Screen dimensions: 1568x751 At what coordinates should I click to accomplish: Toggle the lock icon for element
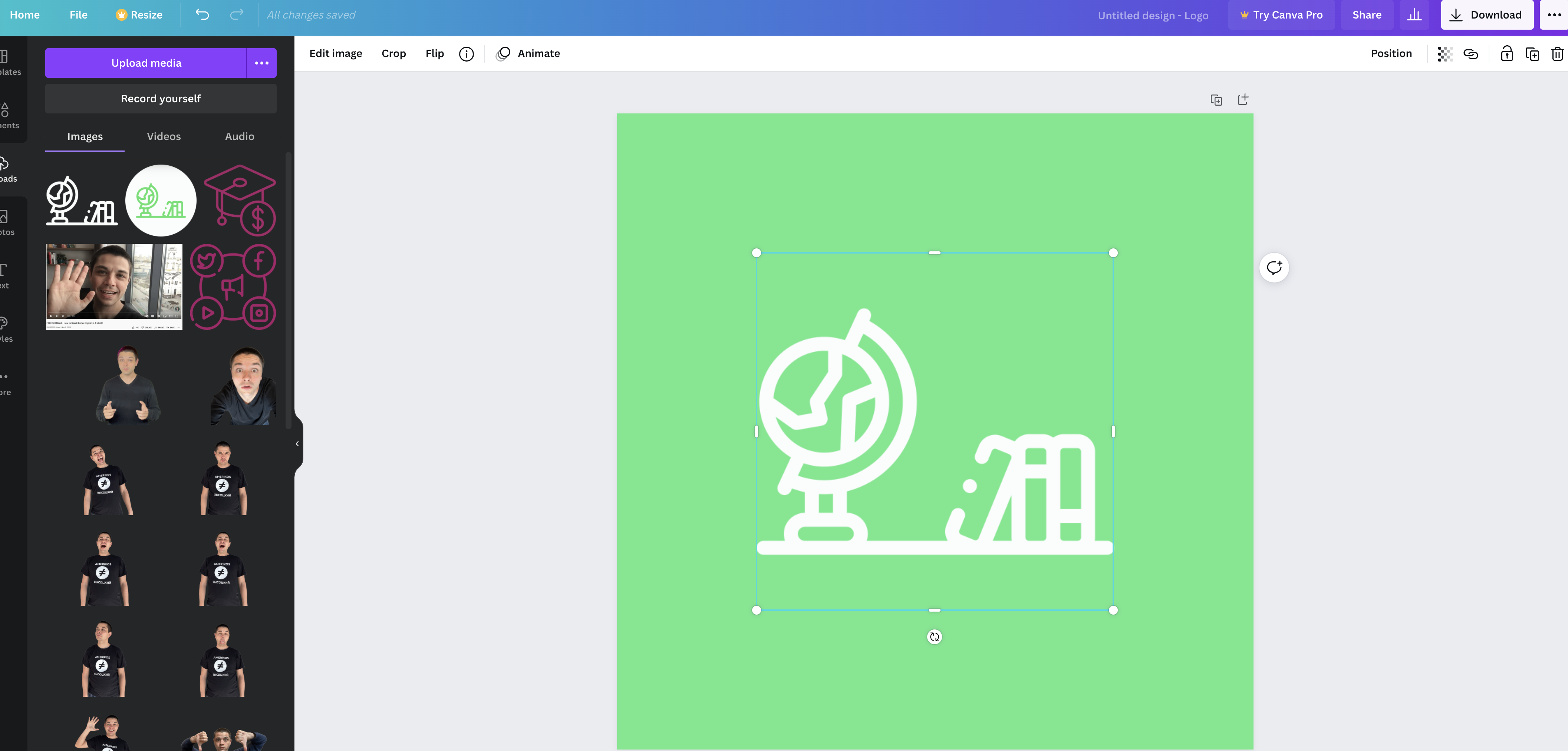point(1506,53)
